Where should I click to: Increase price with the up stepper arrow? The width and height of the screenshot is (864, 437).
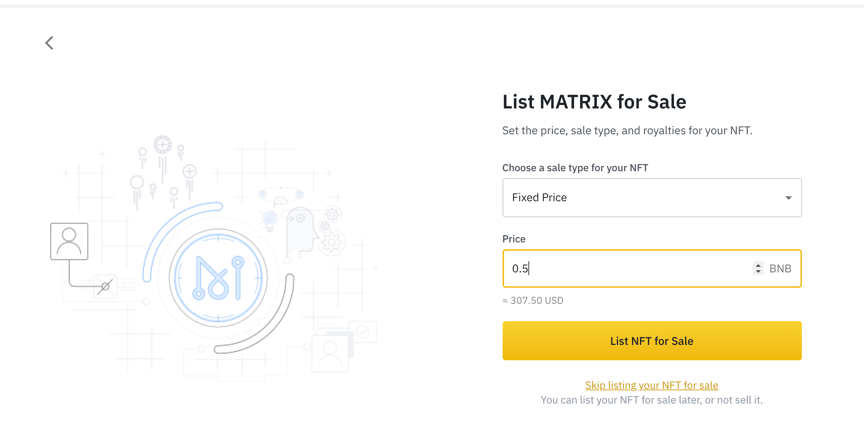[x=758, y=265]
